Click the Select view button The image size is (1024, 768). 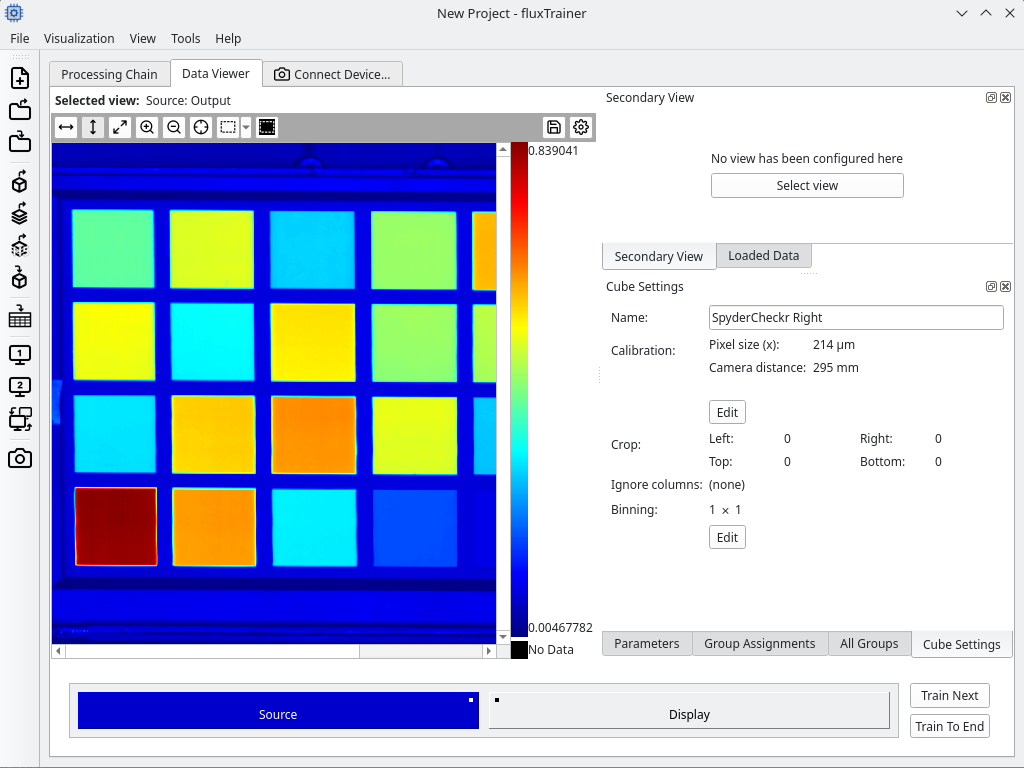(x=807, y=185)
